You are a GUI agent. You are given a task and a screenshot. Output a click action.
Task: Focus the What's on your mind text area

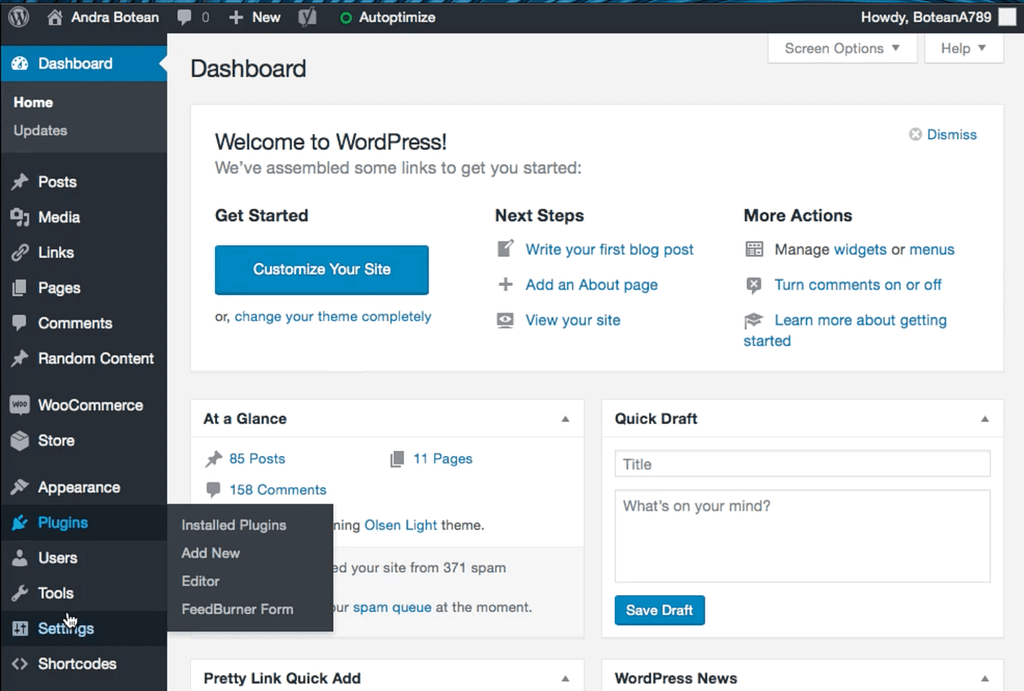tap(803, 536)
